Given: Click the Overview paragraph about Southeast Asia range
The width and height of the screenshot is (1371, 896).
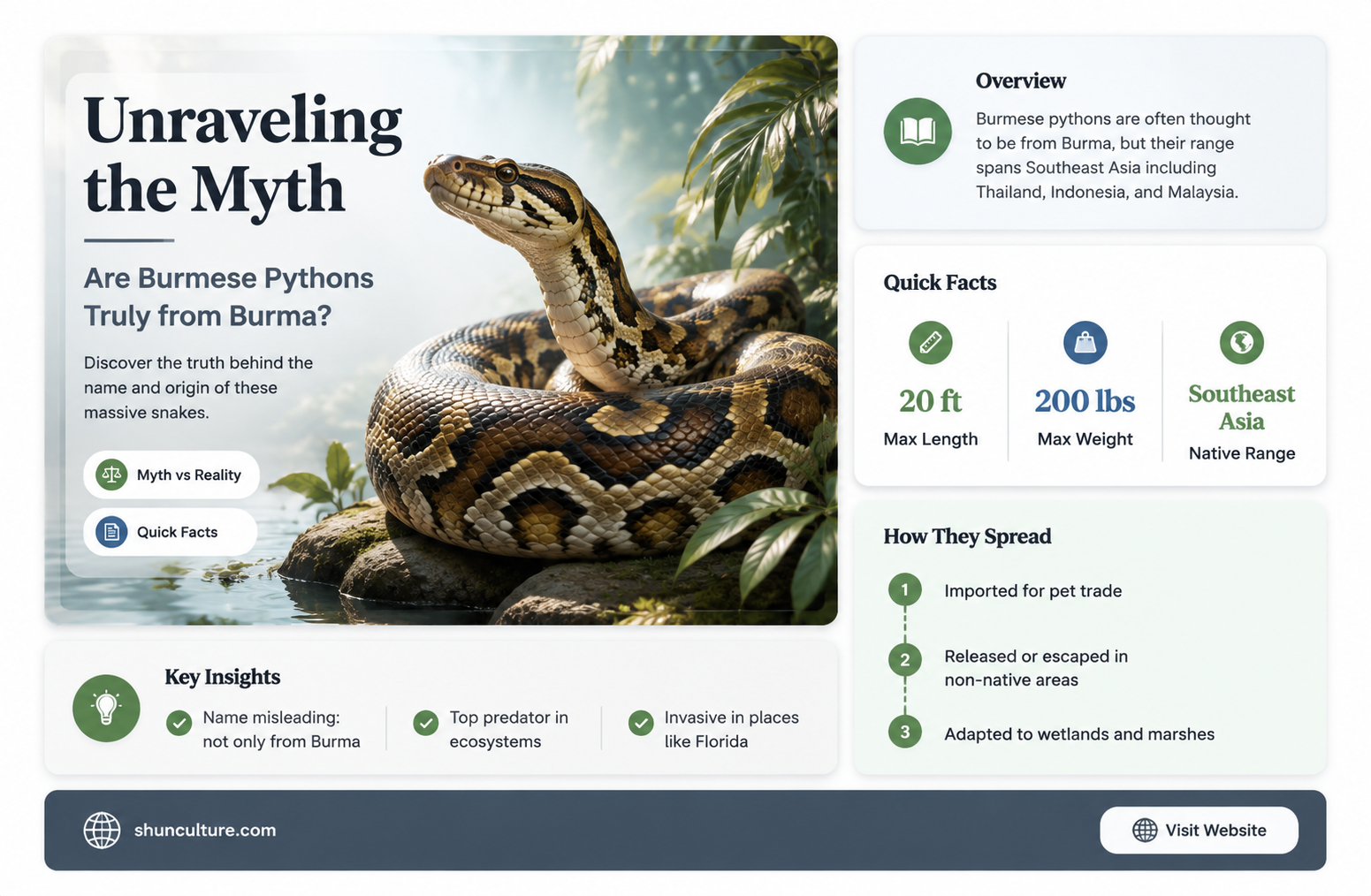Looking at the screenshot, I should 1113,156.
